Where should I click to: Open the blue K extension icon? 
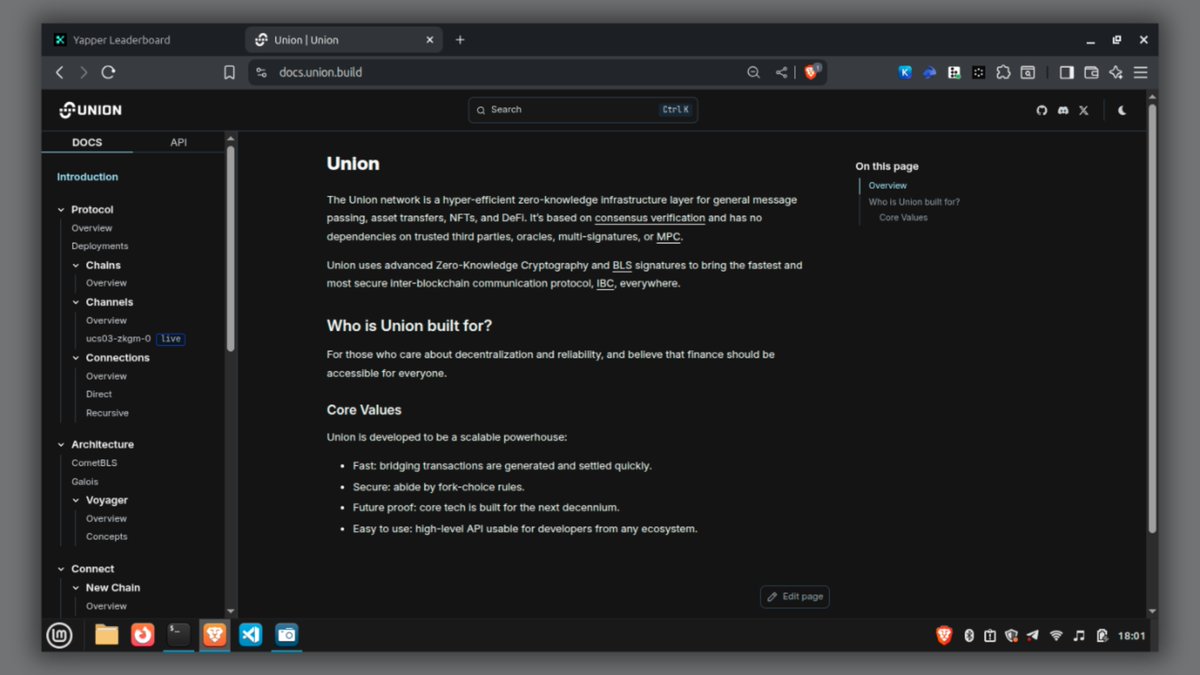coord(905,72)
